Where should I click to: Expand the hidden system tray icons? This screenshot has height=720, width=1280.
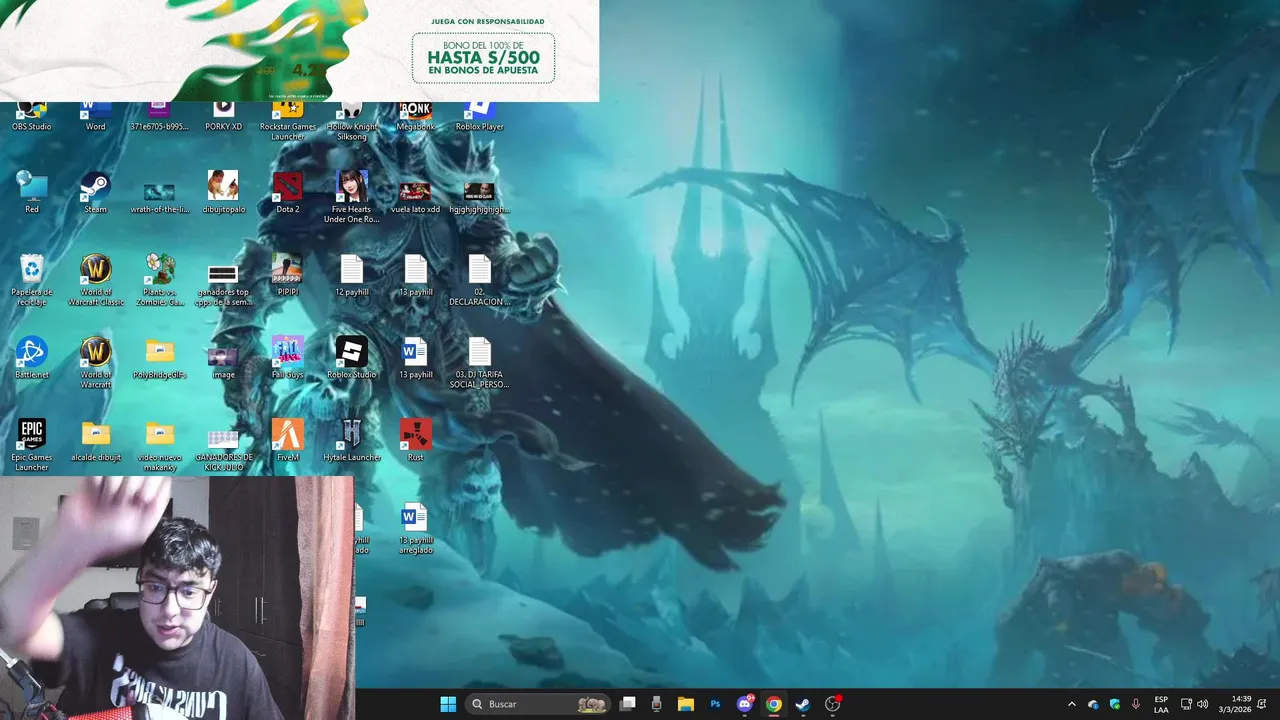1071,704
